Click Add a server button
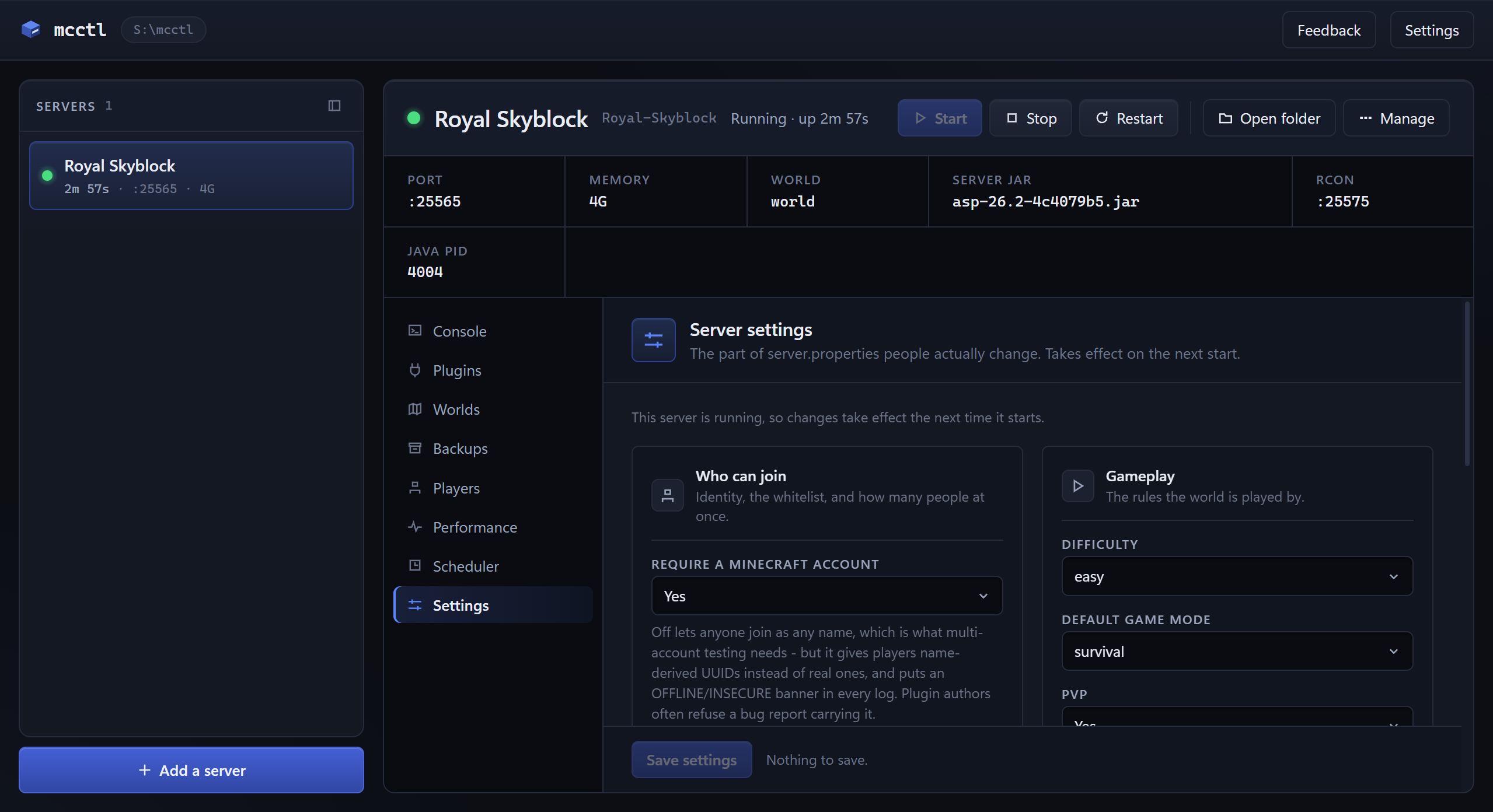Image resolution: width=1493 pixels, height=812 pixels. pyautogui.click(x=191, y=770)
